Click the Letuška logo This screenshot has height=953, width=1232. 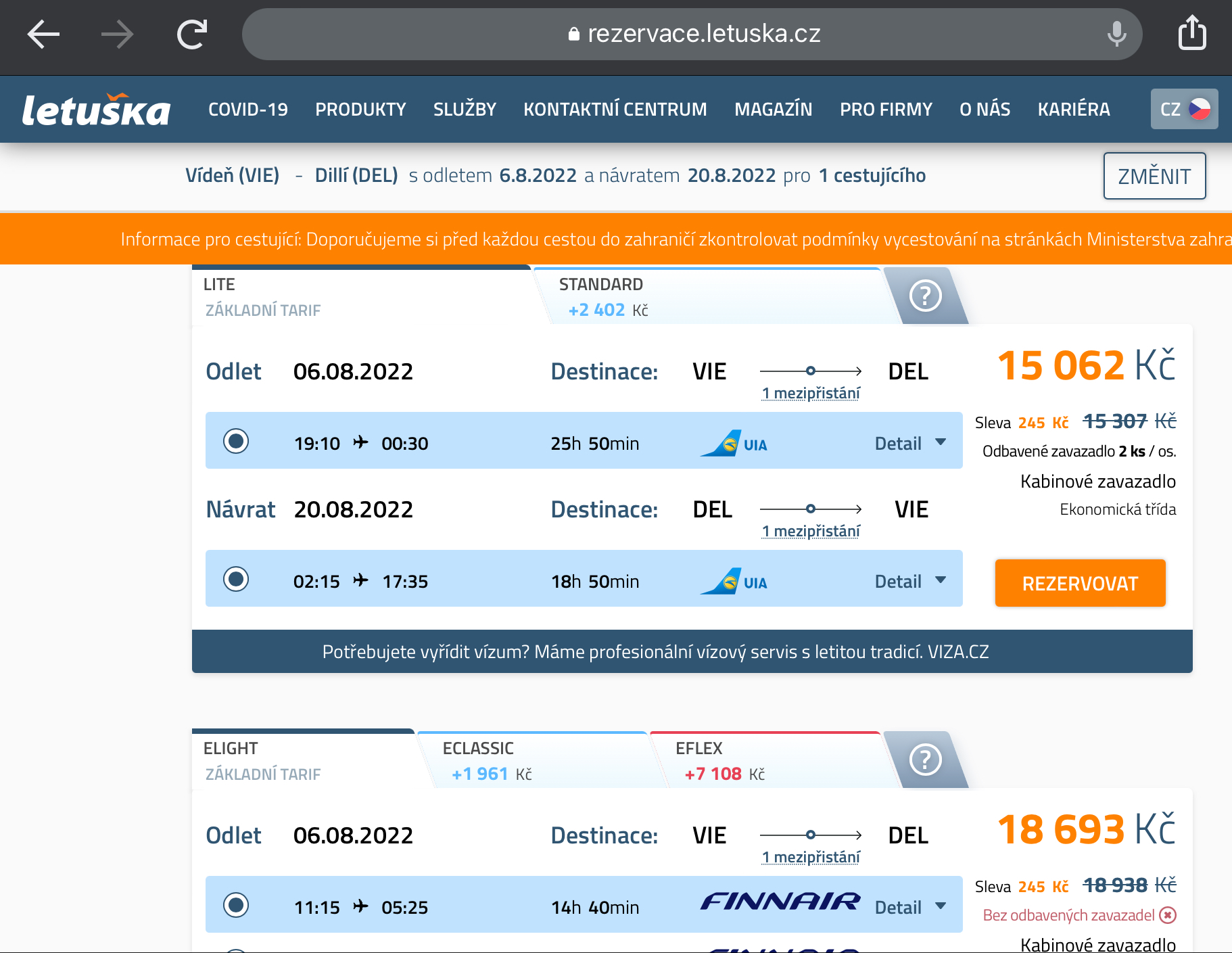tap(96, 110)
